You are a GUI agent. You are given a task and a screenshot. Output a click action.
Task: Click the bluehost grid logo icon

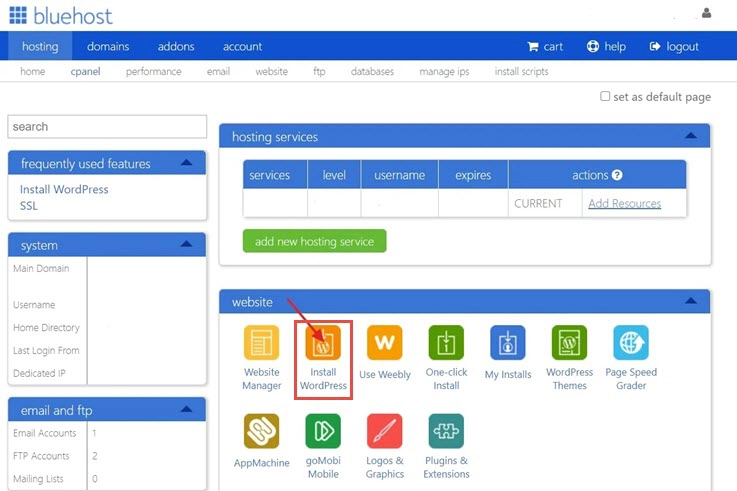18,15
